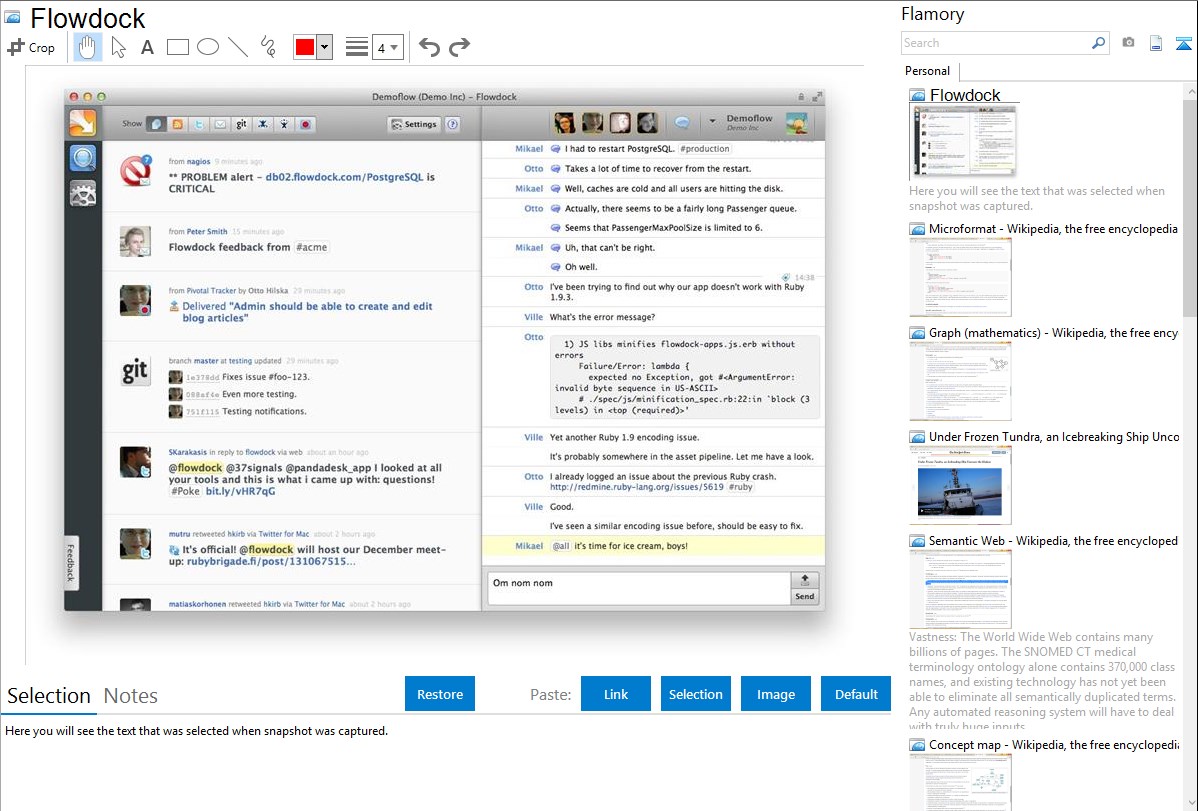The width and height of the screenshot is (1198, 811).
Task: Click the Restore button
Action: 440,694
